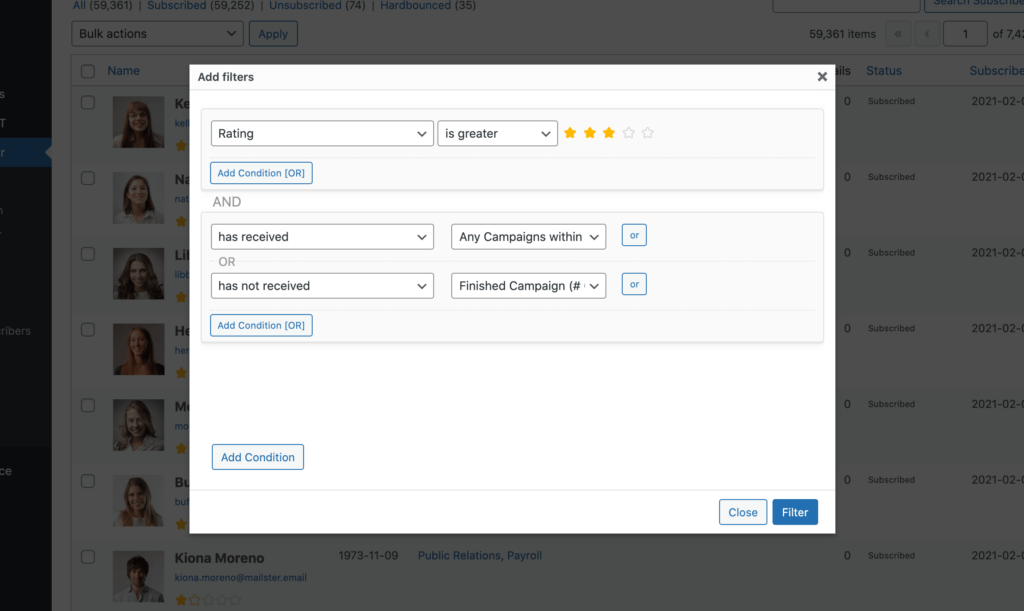Set rating filter to four stars
The width and height of the screenshot is (1024, 611).
(628, 133)
